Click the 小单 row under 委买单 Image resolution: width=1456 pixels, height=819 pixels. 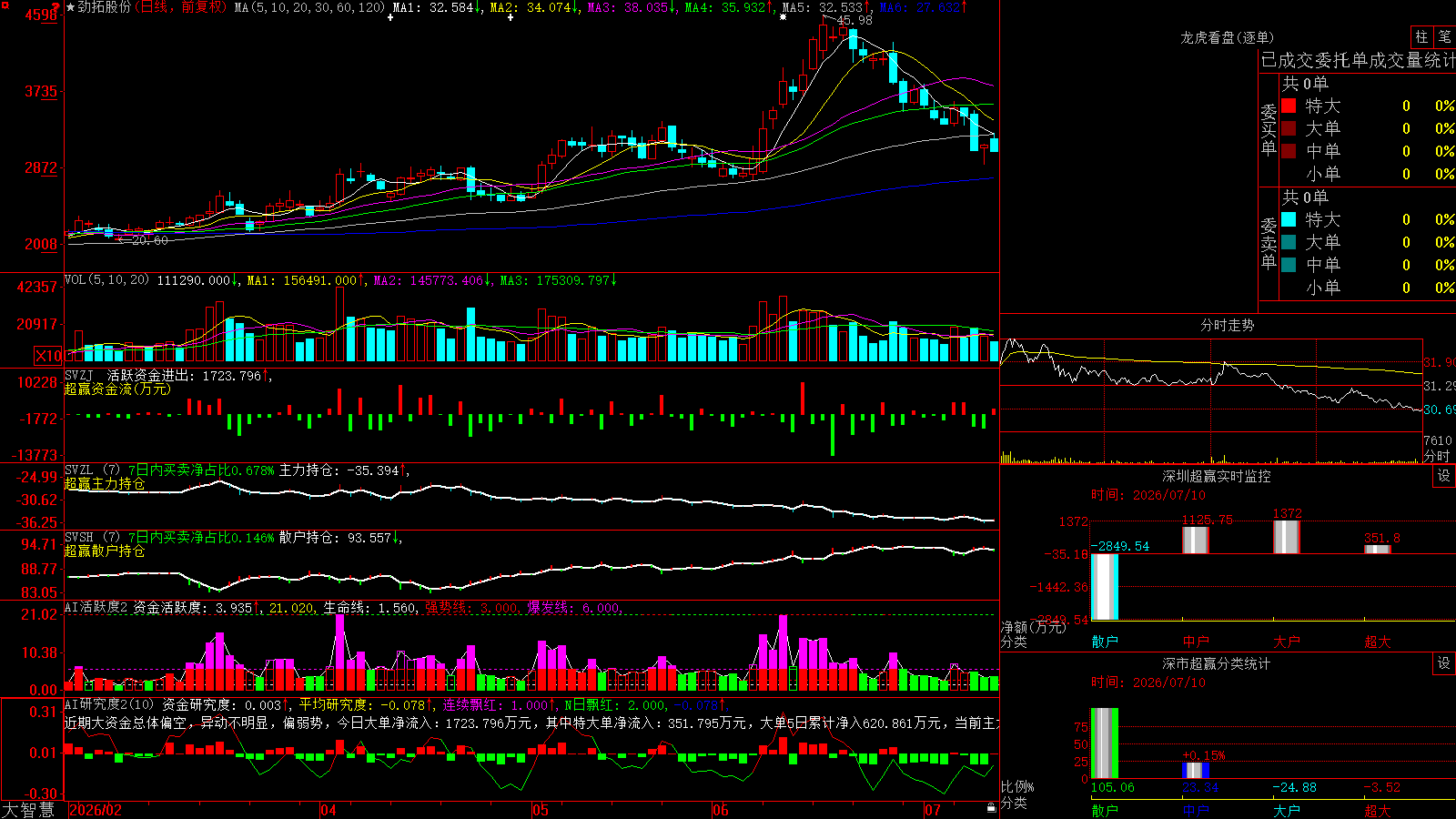pyautogui.click(x=1368, y=174)
